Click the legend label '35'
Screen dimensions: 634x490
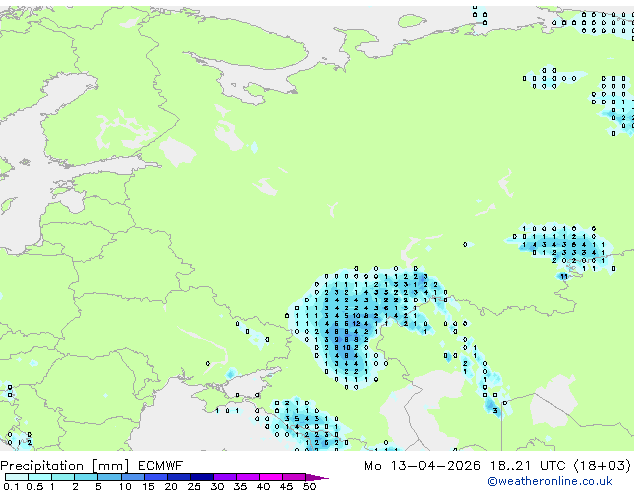coord(240,486)
